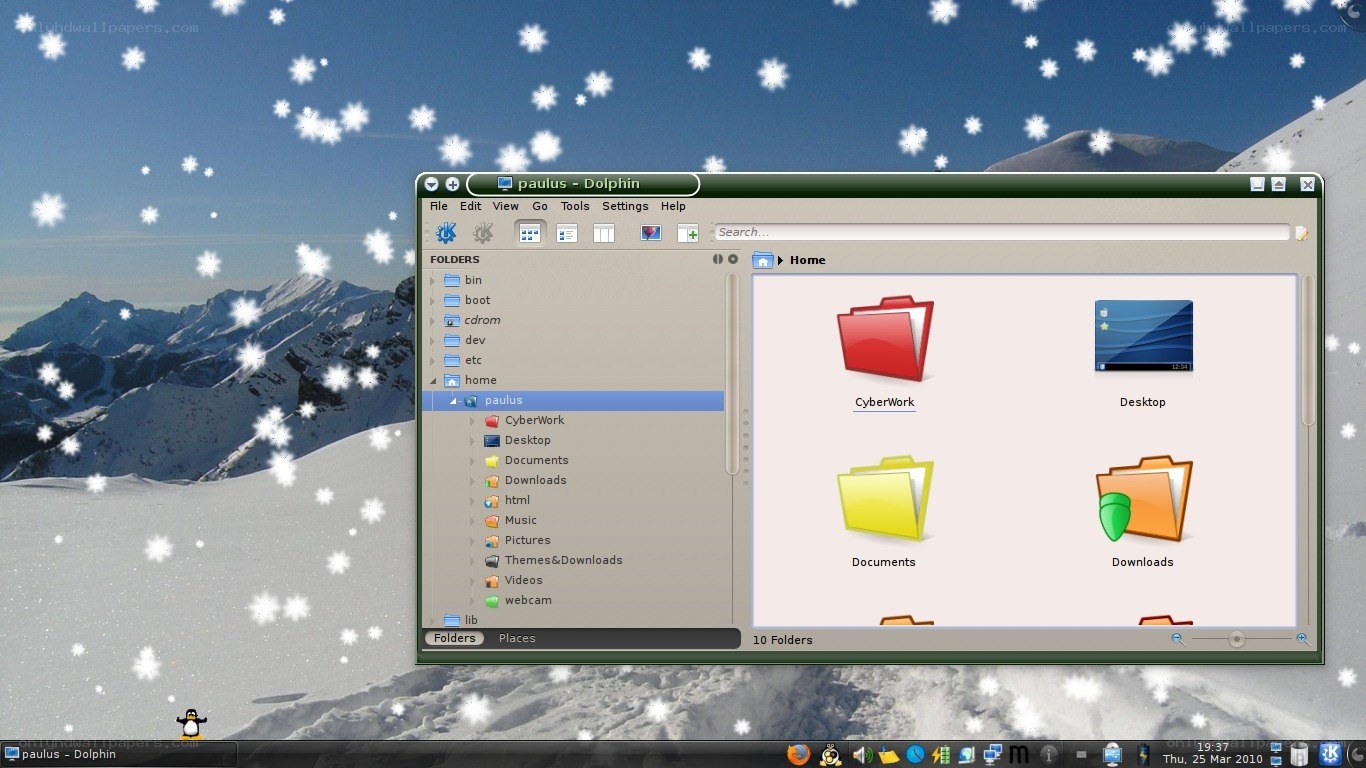Viewport: 1366px width, 768px height.
Task: Open the KDE kickoff menu icon
Action: [1331, 754]
